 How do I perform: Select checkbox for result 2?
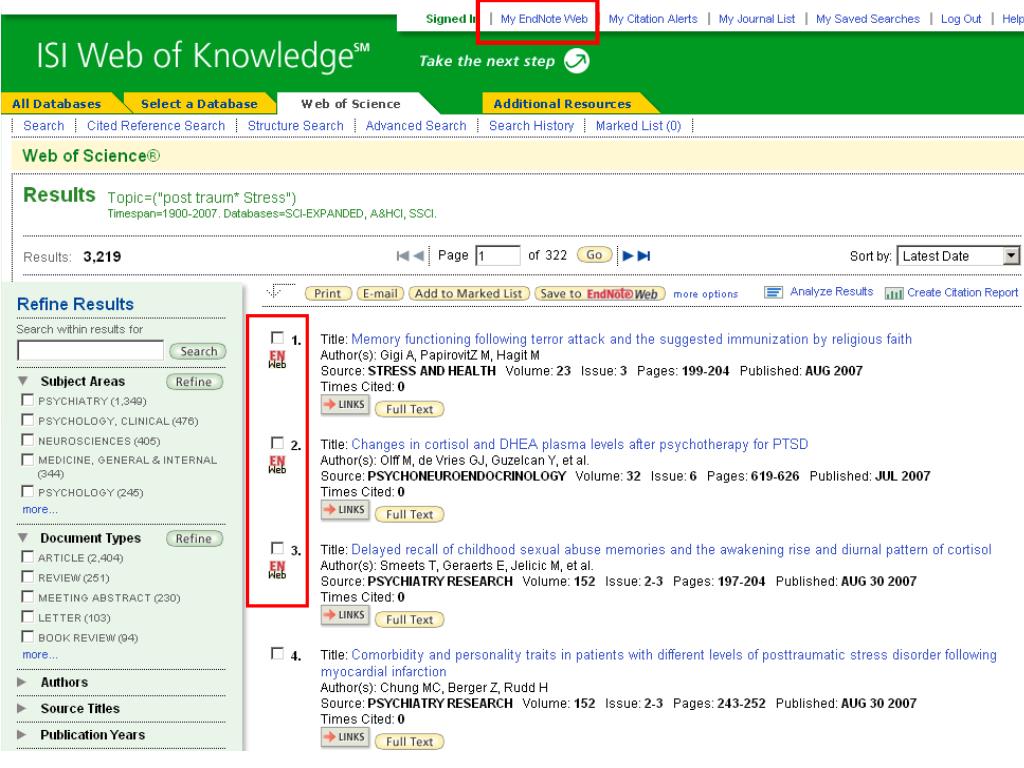point(278,443)
